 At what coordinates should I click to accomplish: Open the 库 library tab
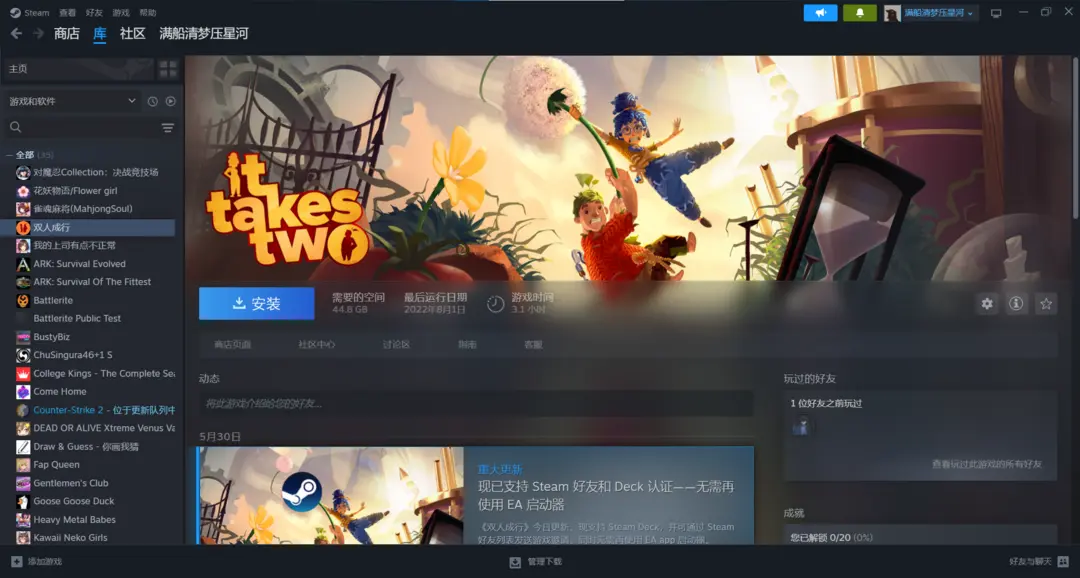click(x=100, y=33)
